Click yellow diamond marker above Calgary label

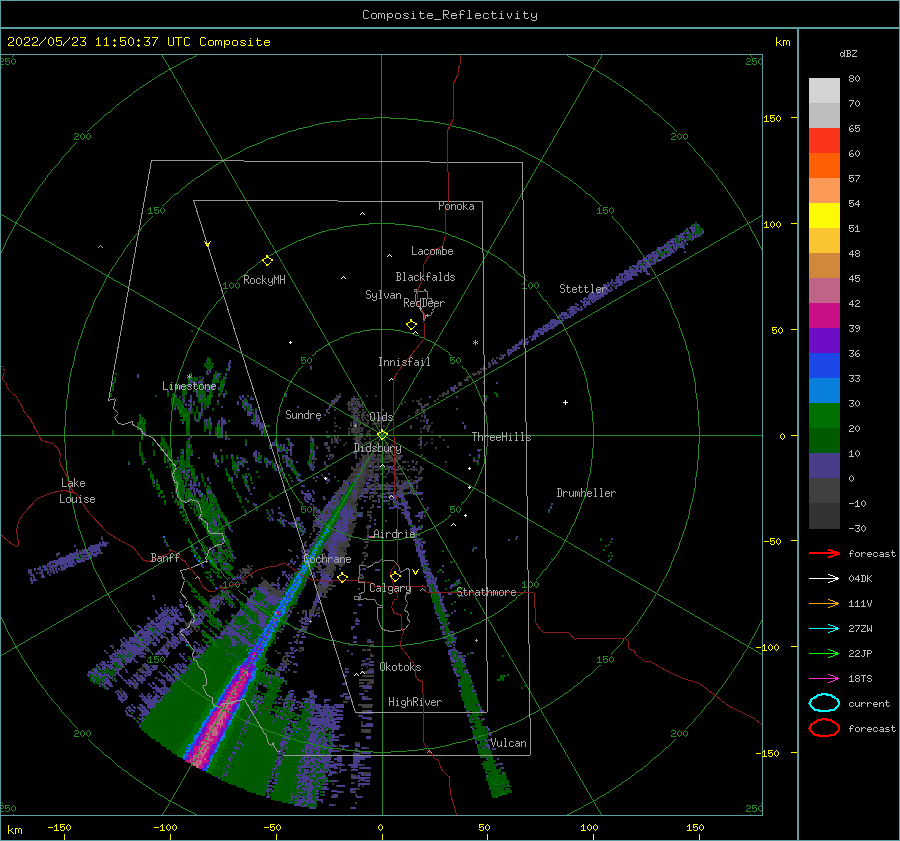(395, 576)
